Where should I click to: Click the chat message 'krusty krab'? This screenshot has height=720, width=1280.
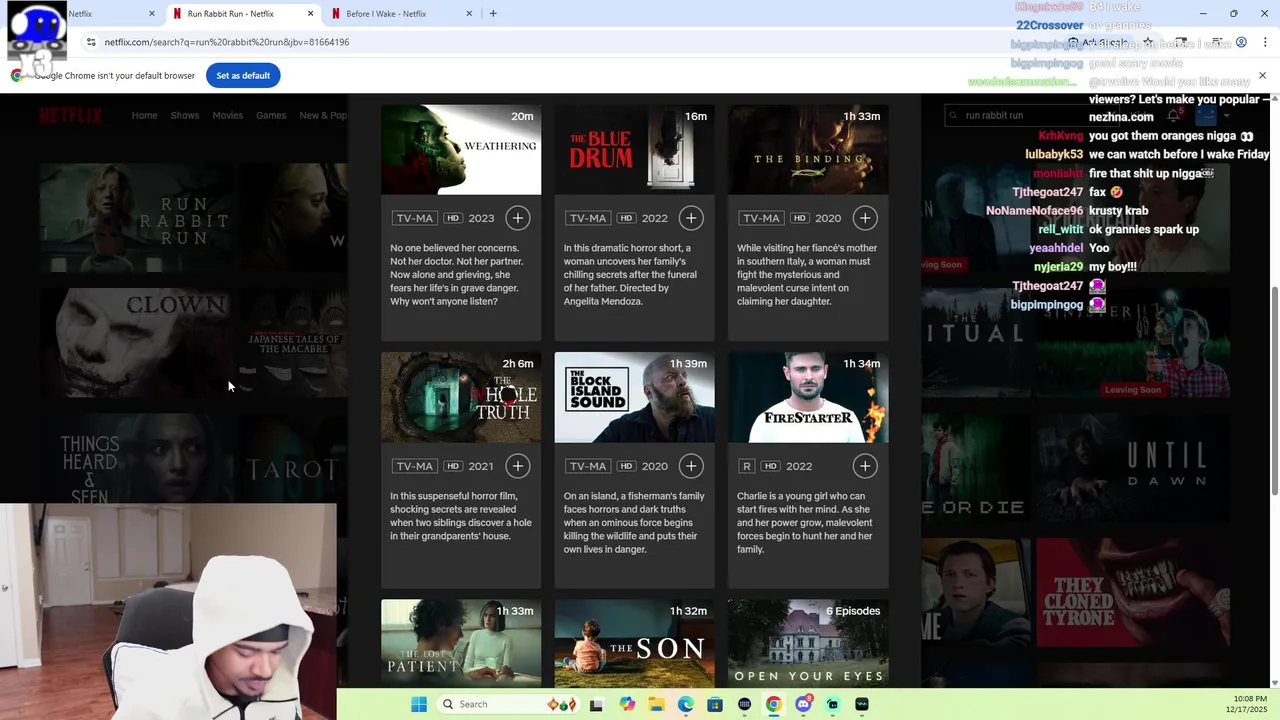pos(1118,211)
